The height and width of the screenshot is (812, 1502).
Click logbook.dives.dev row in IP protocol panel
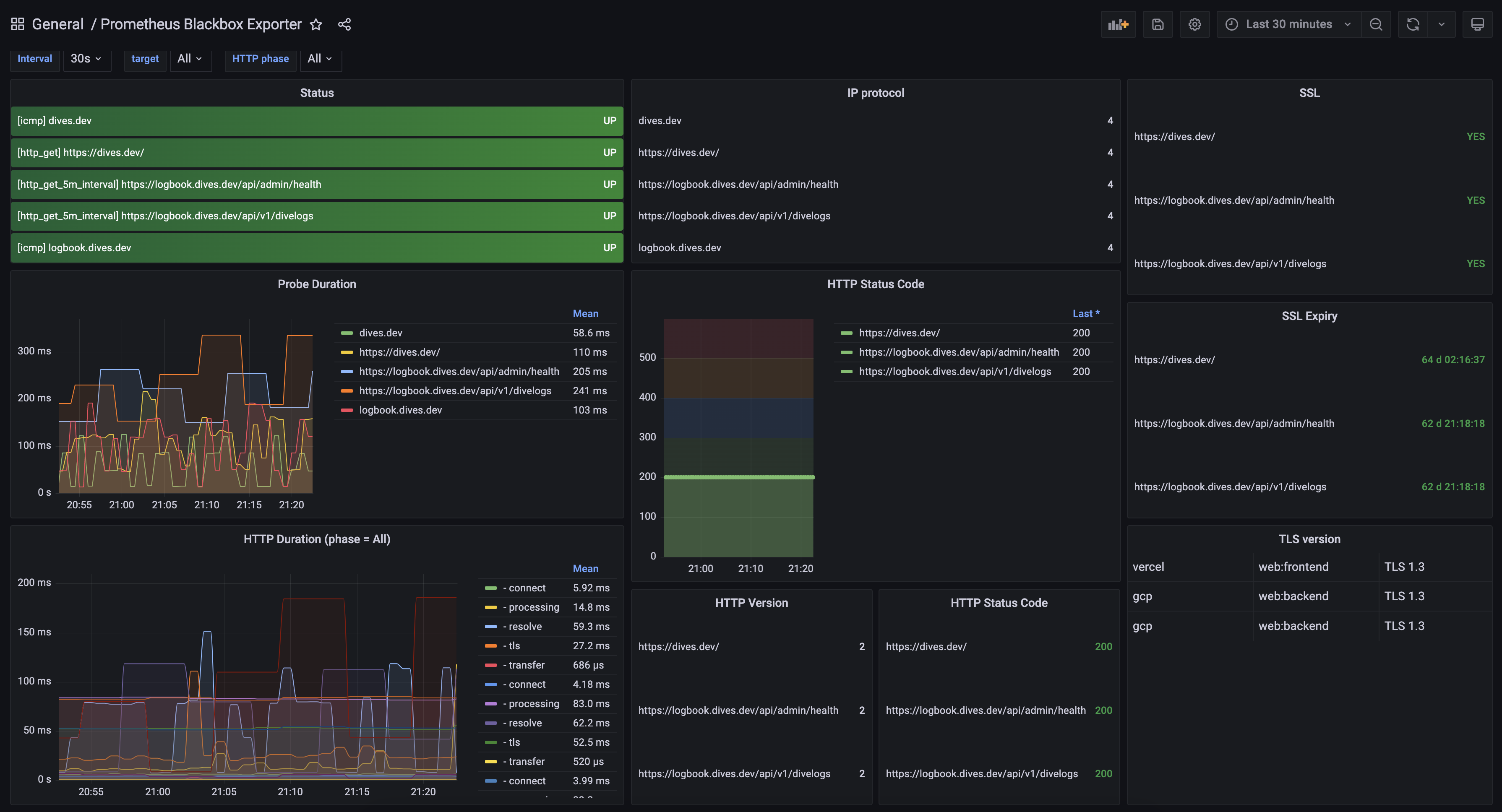pyautogui.click(x=875, y=248)
